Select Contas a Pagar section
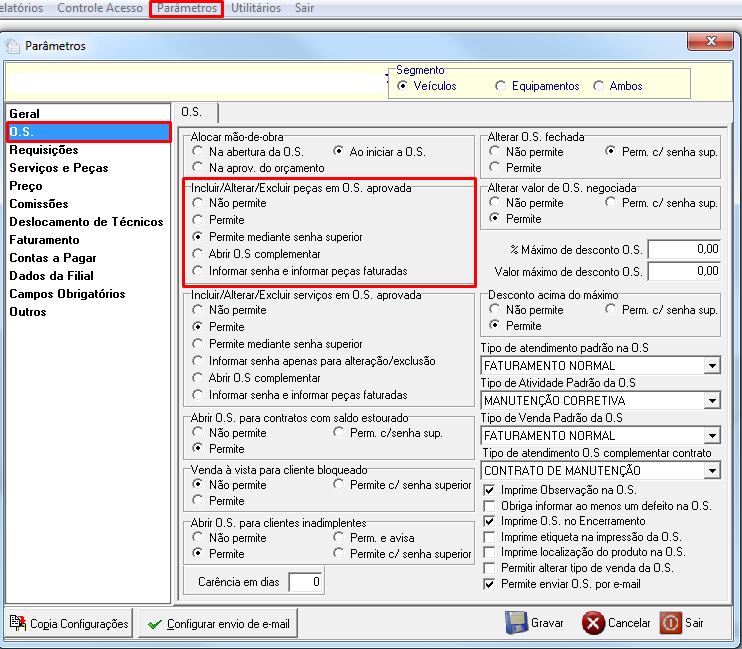 pyautogui.click(x=53, y=258)
